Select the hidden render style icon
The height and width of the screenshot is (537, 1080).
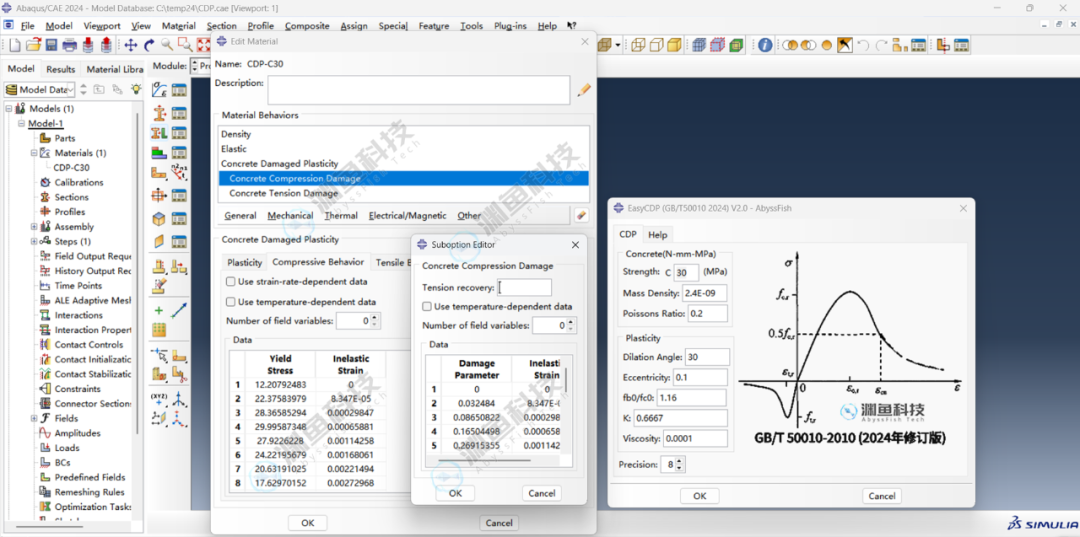pos(656,45)
